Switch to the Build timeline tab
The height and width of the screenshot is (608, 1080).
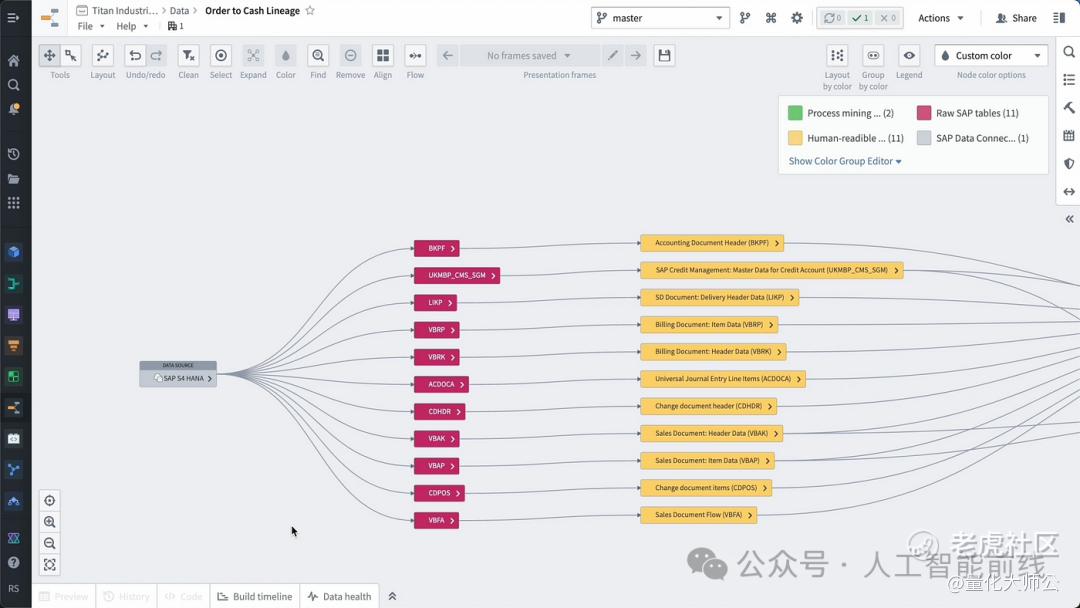[255, 596]
